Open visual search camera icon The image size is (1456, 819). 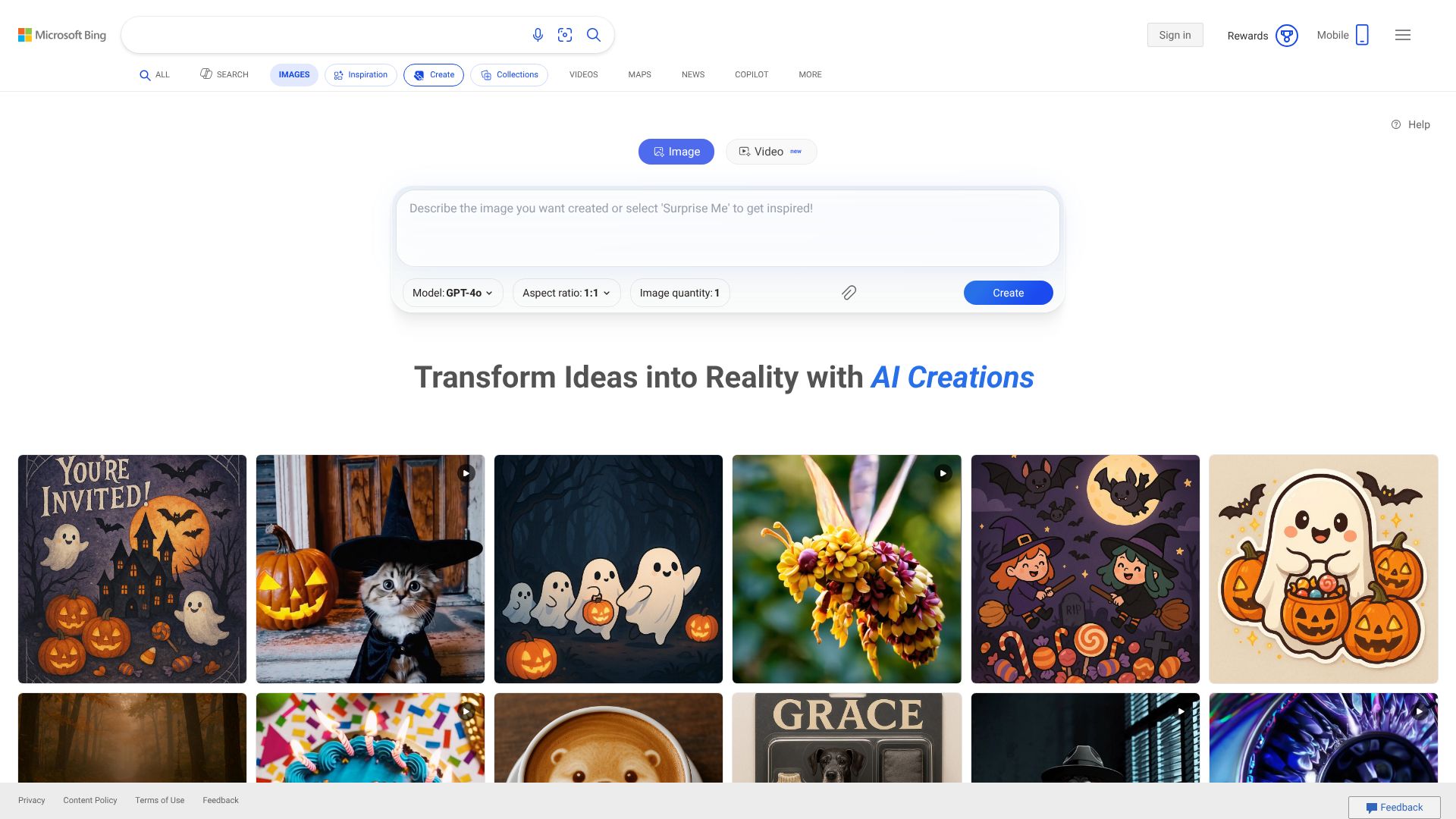pos(565,35)
